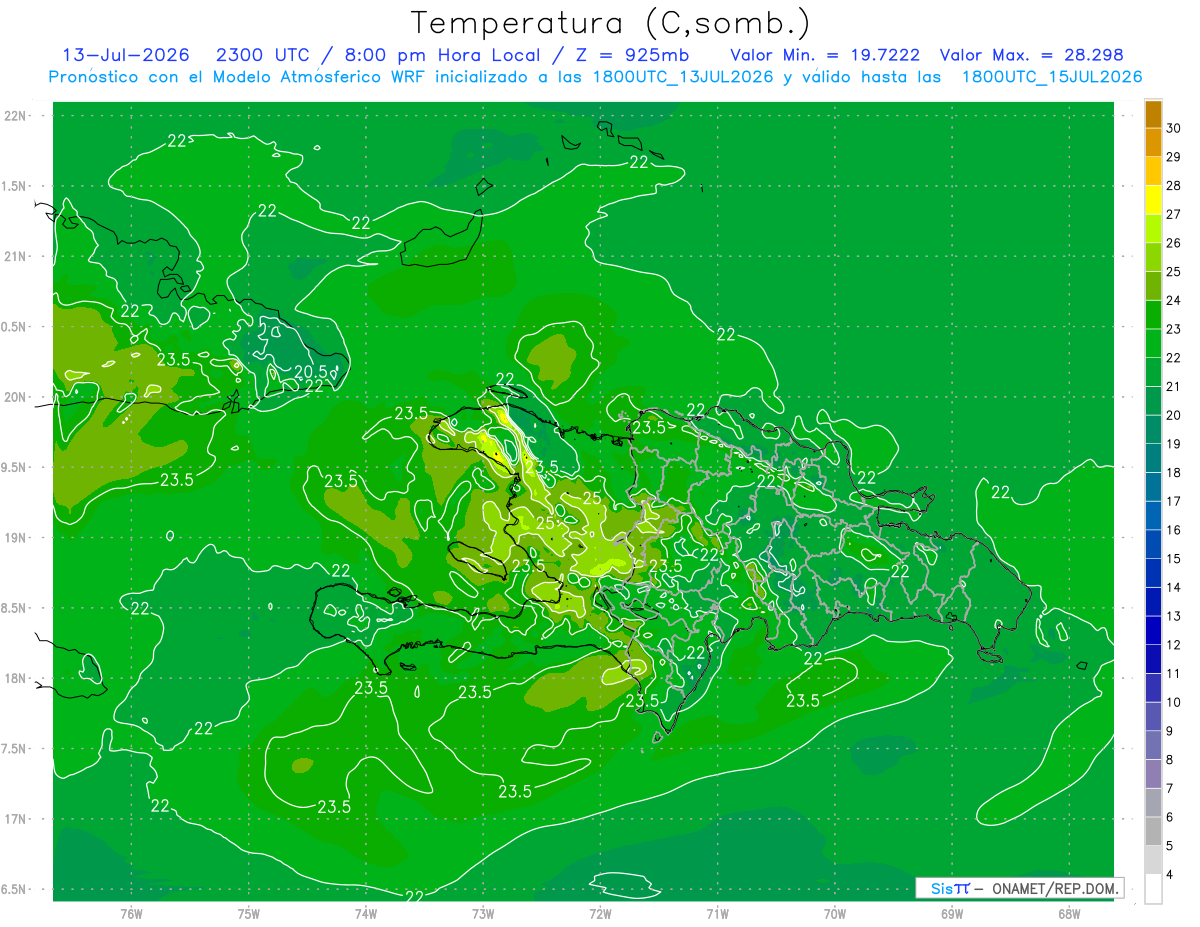Image resolution: width=1200 pixels, height=927 pixels.
Task: Click the legend value '24'
Action: point(1174,300)
